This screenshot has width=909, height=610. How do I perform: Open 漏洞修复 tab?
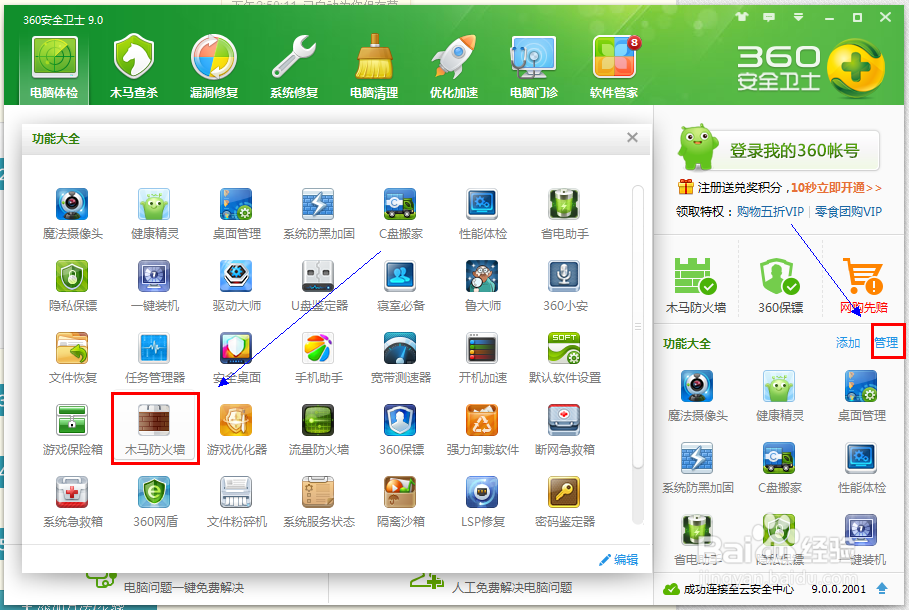pyautogui.click(x=214, y=68)
